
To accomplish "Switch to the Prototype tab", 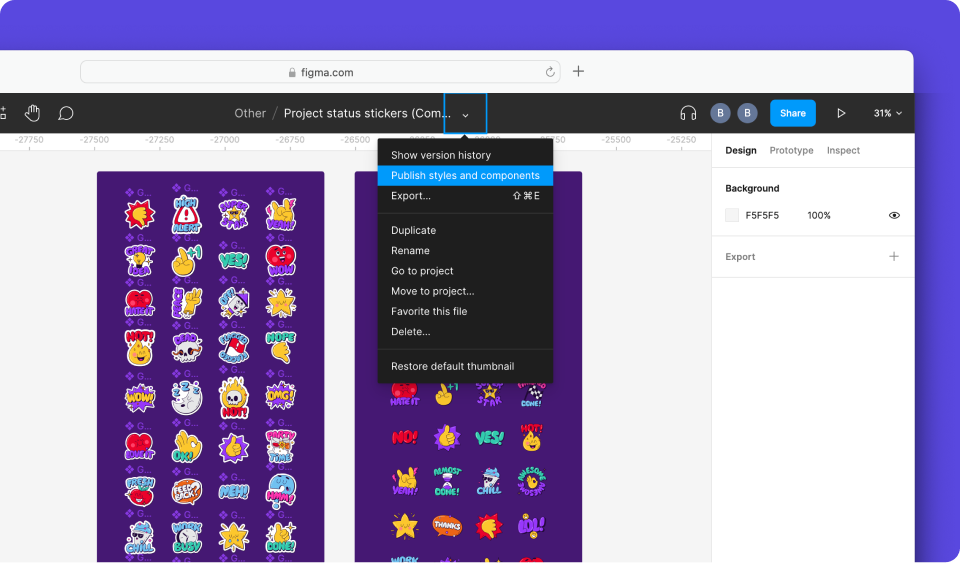I will pos(791,150).
